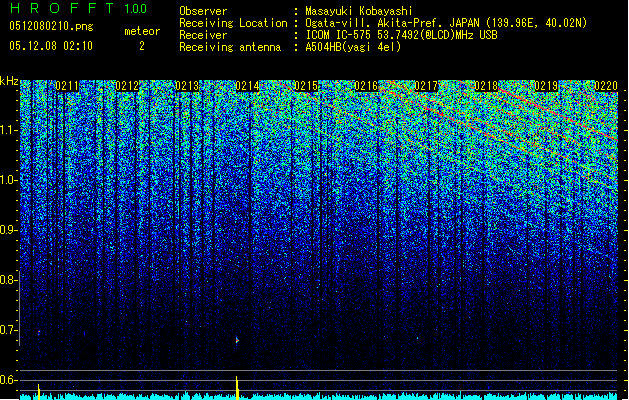Click the bright meteor echo near 0214
The width and height of the screenshot is (629, 400).
click(237, 340)
